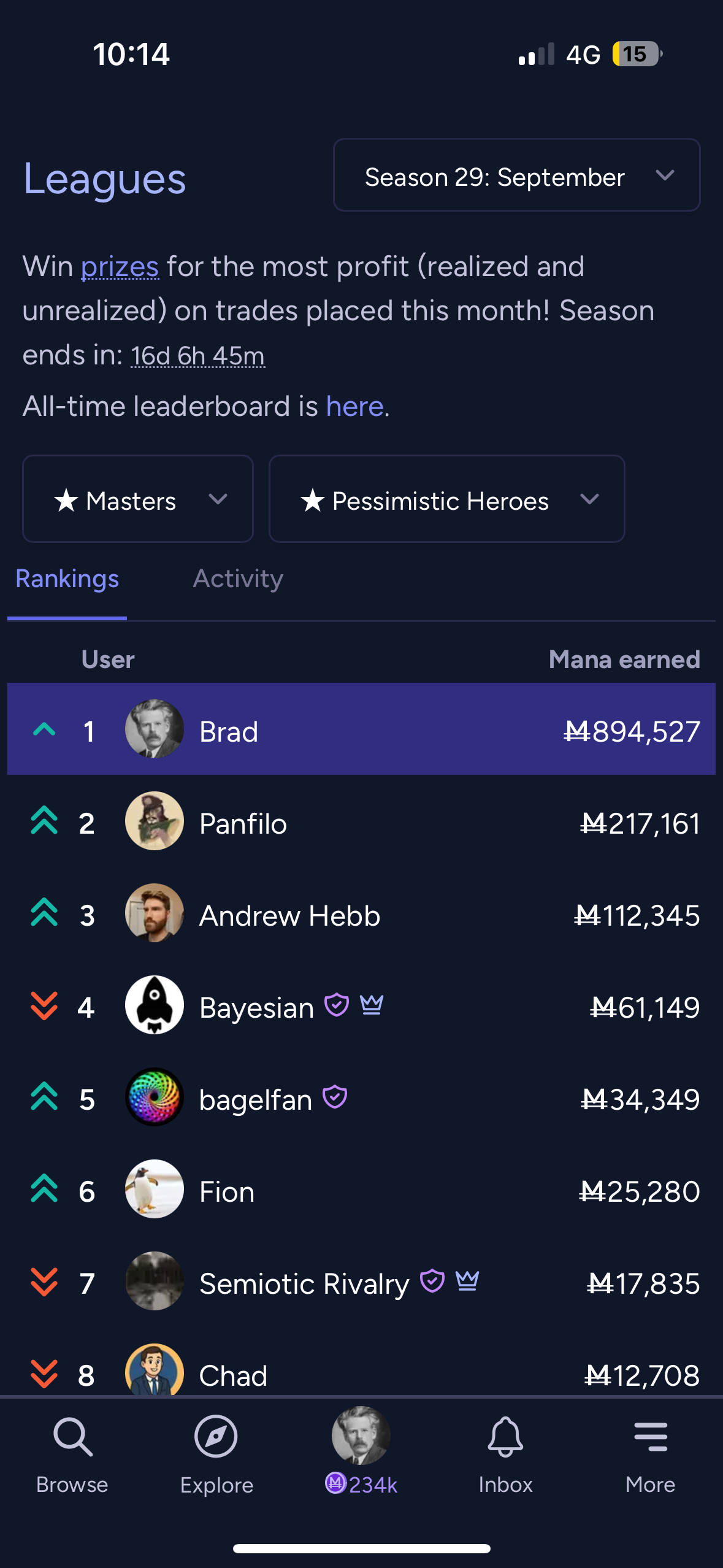Follow the prizes link

click(120, 267)
